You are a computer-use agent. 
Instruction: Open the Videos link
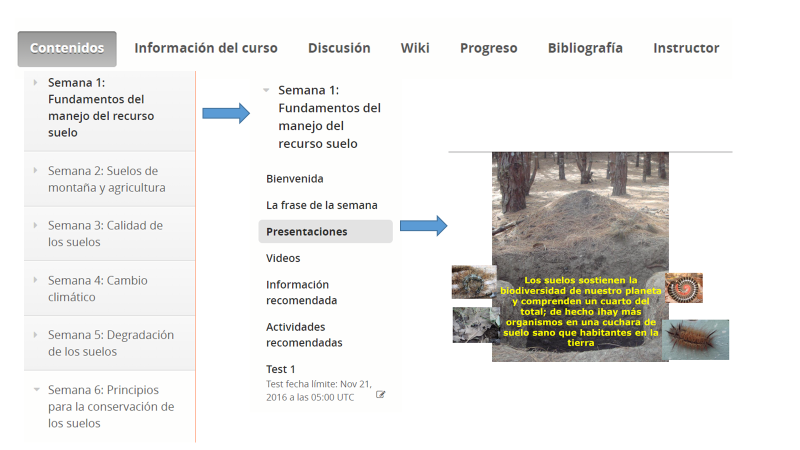click(283, 258)
